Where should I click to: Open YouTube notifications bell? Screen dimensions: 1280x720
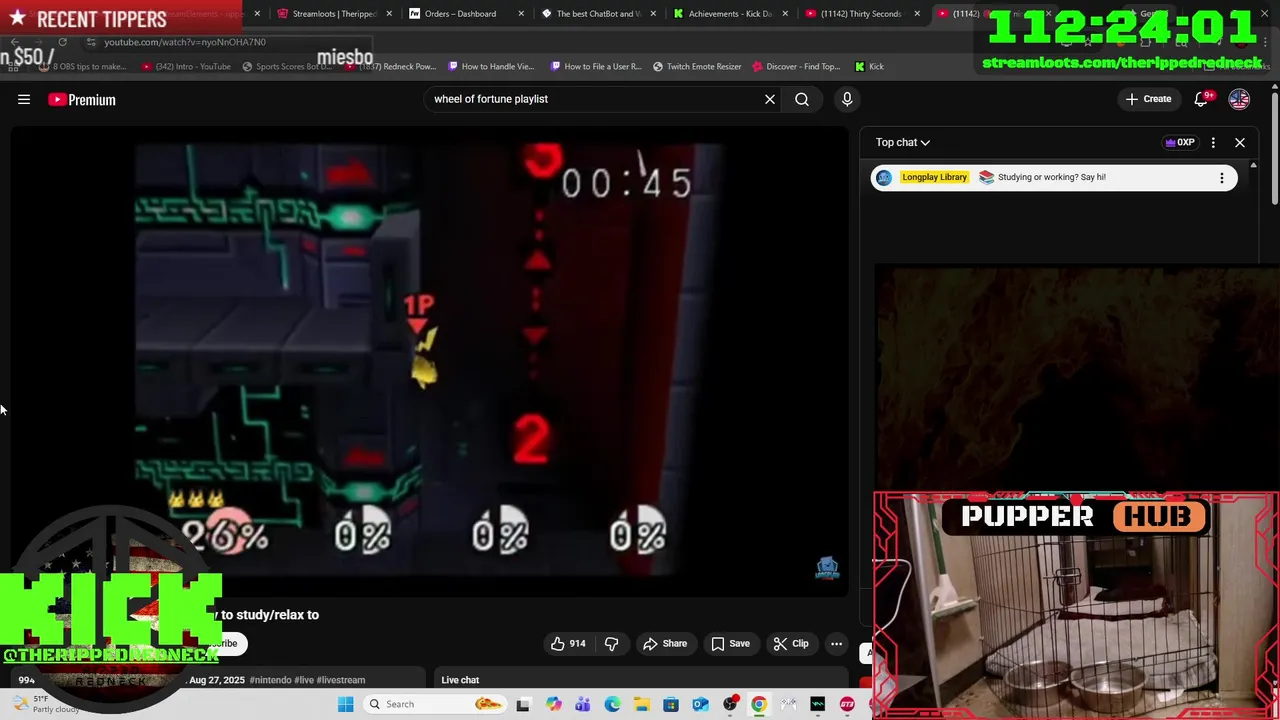[x=1203, y=99]
